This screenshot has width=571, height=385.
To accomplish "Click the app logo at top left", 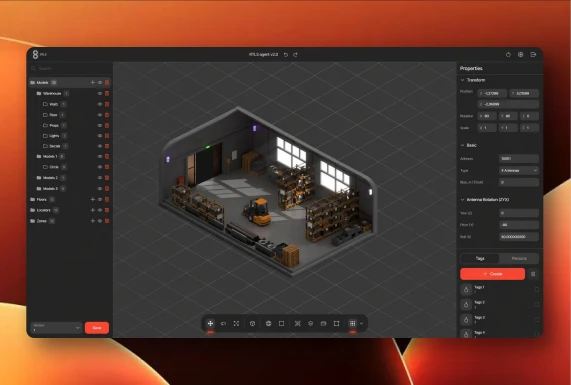I will pyautogui.click(x=35, y=55).
